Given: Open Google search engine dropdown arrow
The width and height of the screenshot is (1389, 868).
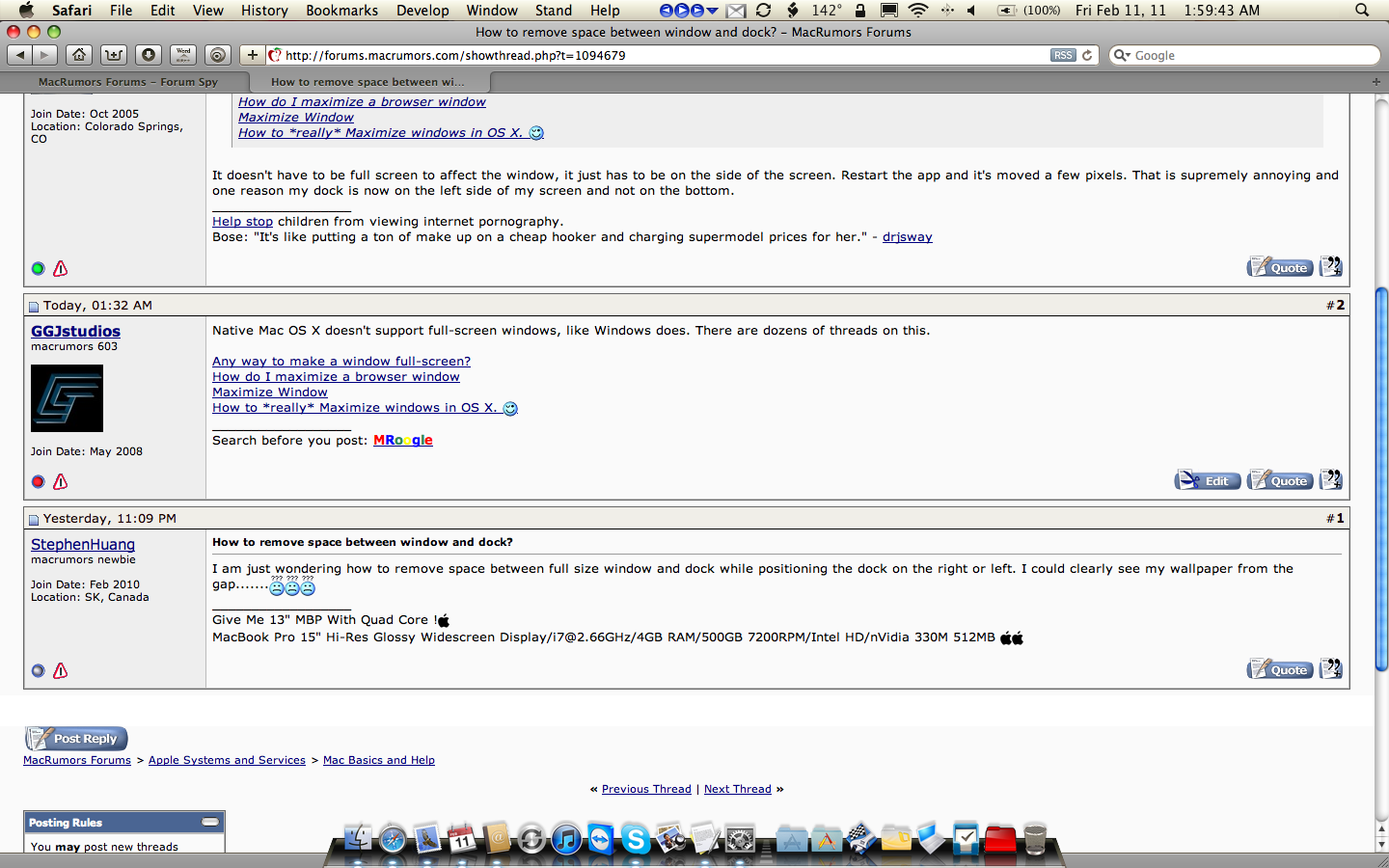Looking at the screenshot, I should click(1123, 55).
